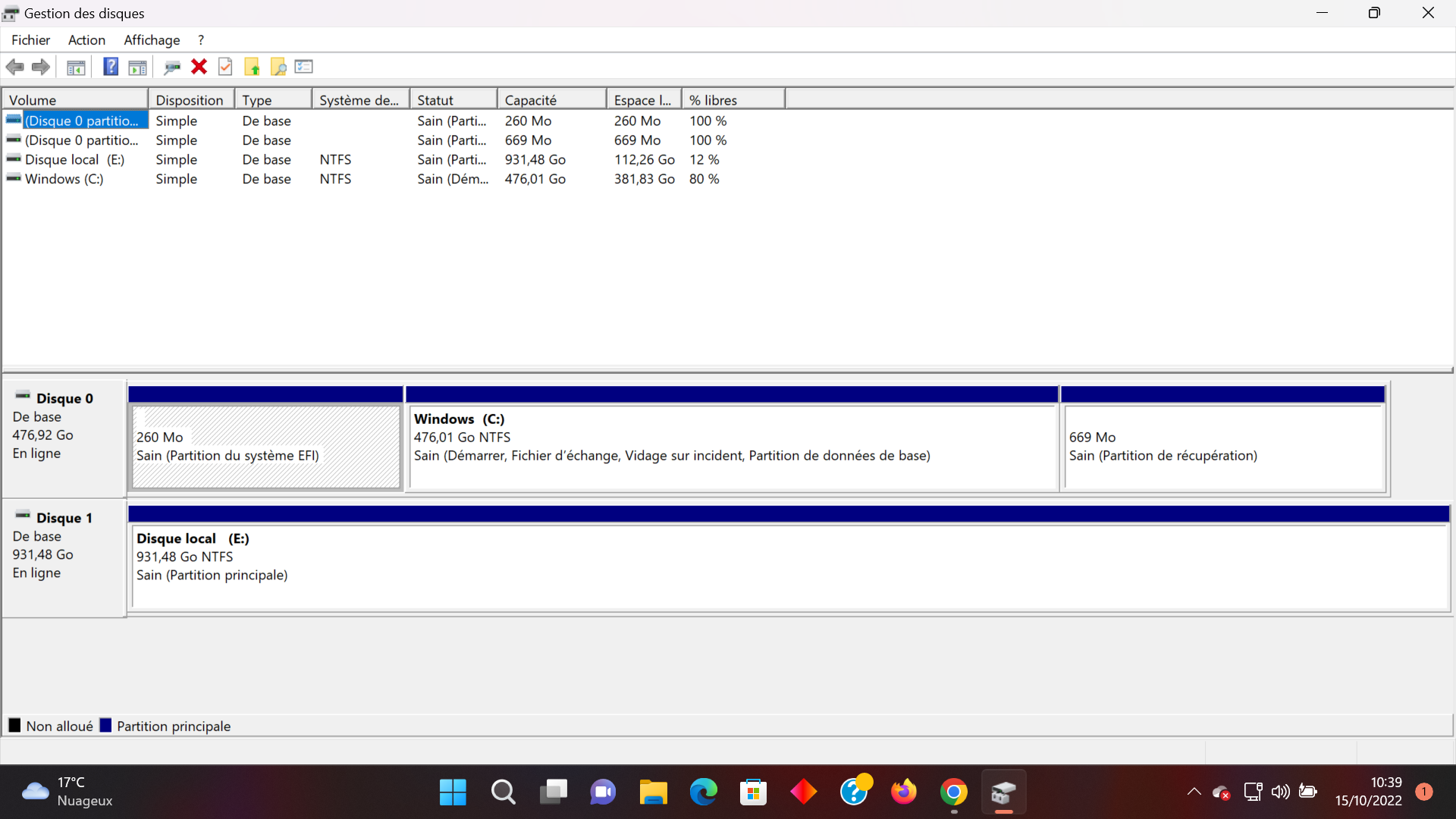Click the checklist settings toolbar icon
This screenshot has height=819, width=1456.
(x=304, y=67)
